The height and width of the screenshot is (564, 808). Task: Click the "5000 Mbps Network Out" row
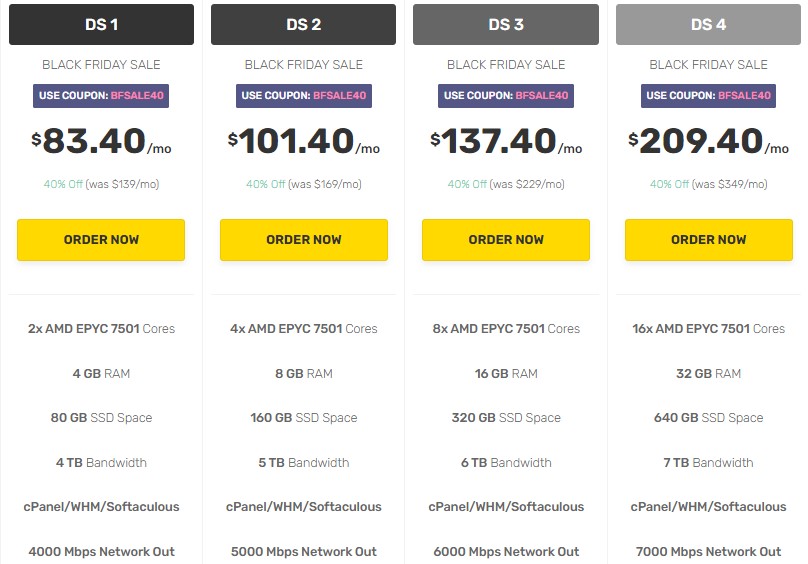(x=304, y=552)
